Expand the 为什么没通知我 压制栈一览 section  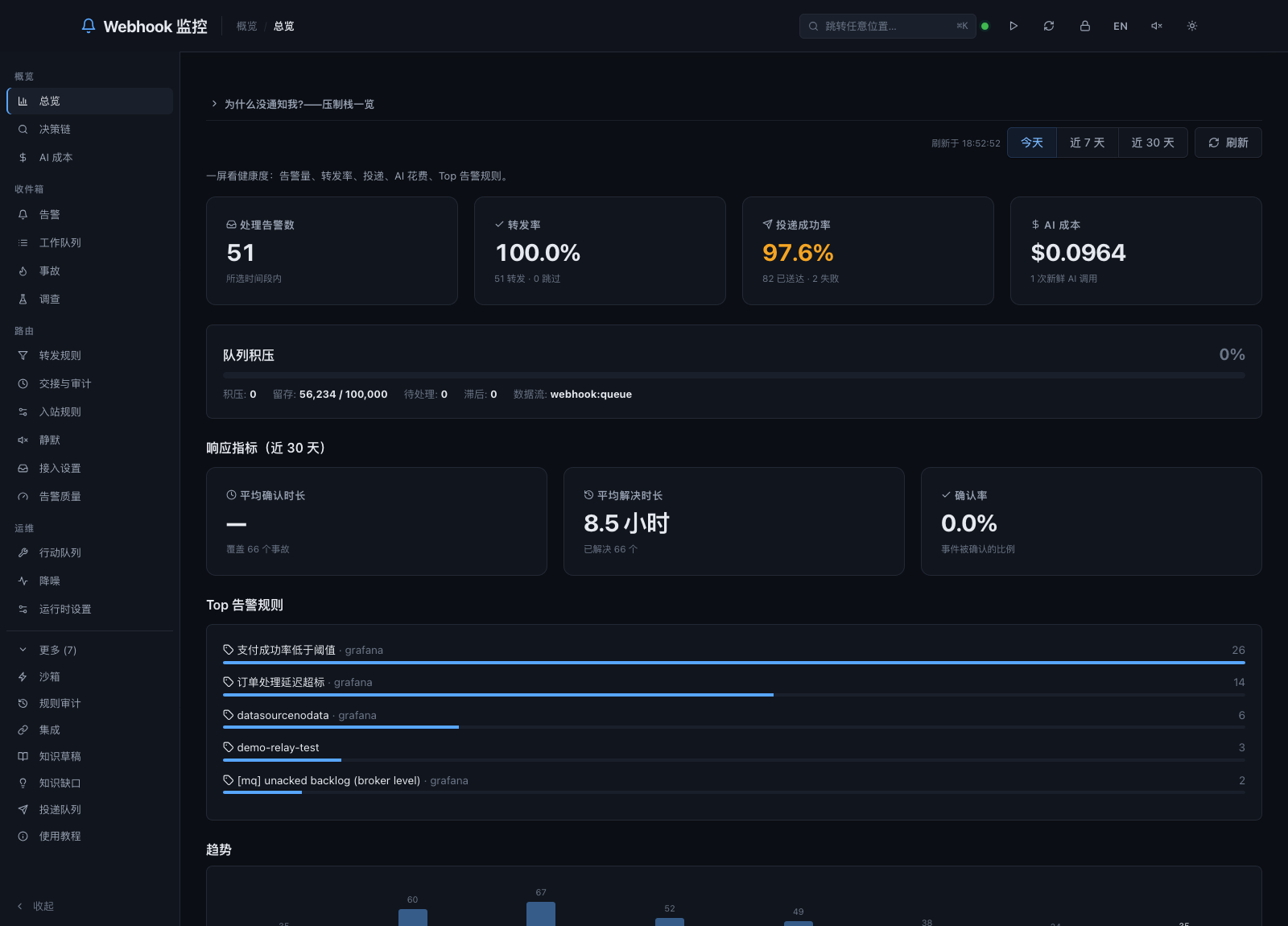[x=292, y=104]
